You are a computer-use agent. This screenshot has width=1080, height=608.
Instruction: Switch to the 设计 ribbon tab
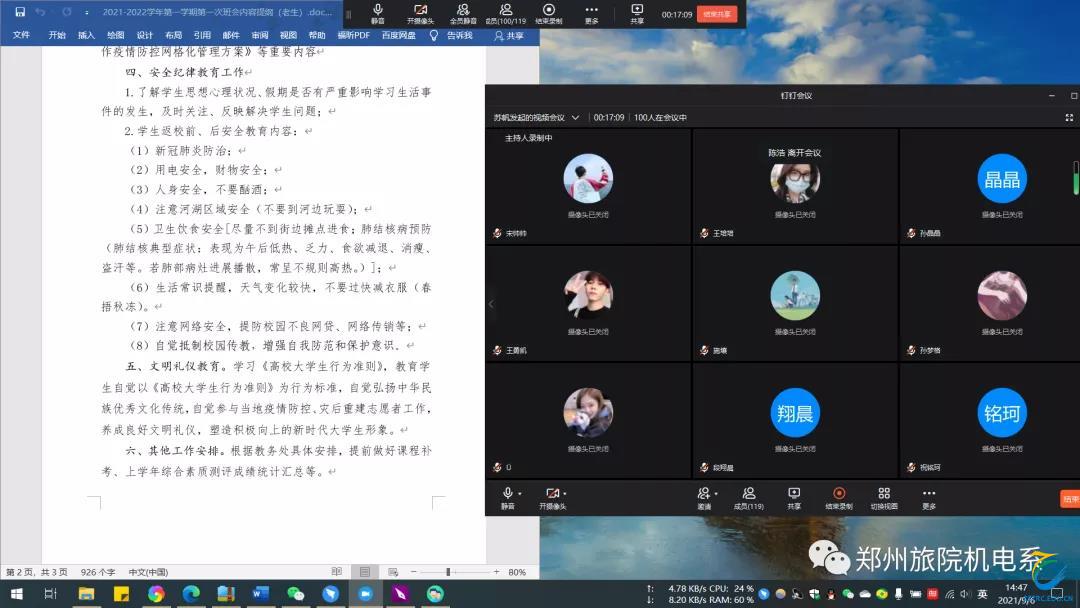tap(145, 35)
